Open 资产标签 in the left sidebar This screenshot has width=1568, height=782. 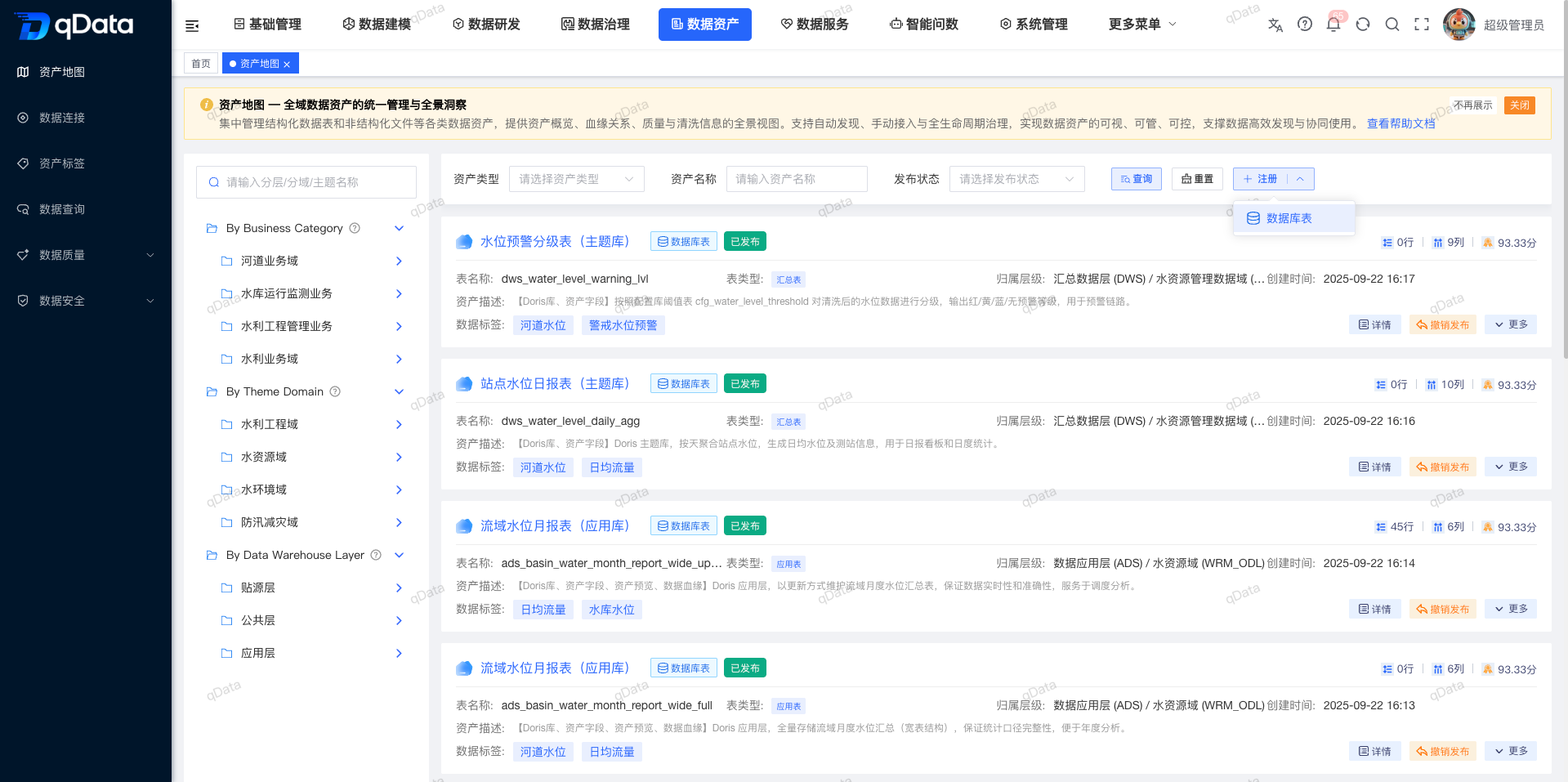coord(86,163)
